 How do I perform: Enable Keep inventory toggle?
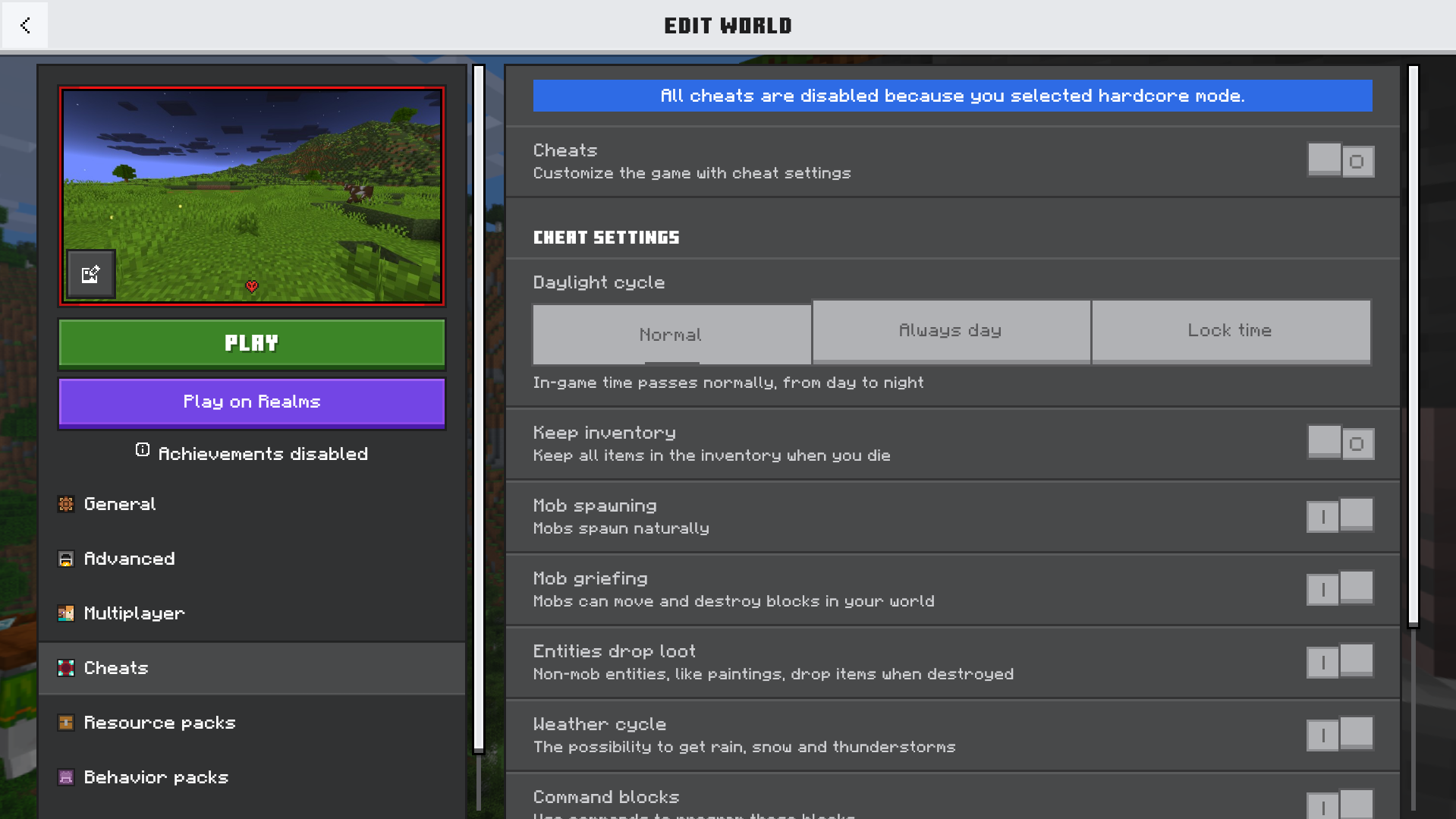click(x=1341, y=443)
